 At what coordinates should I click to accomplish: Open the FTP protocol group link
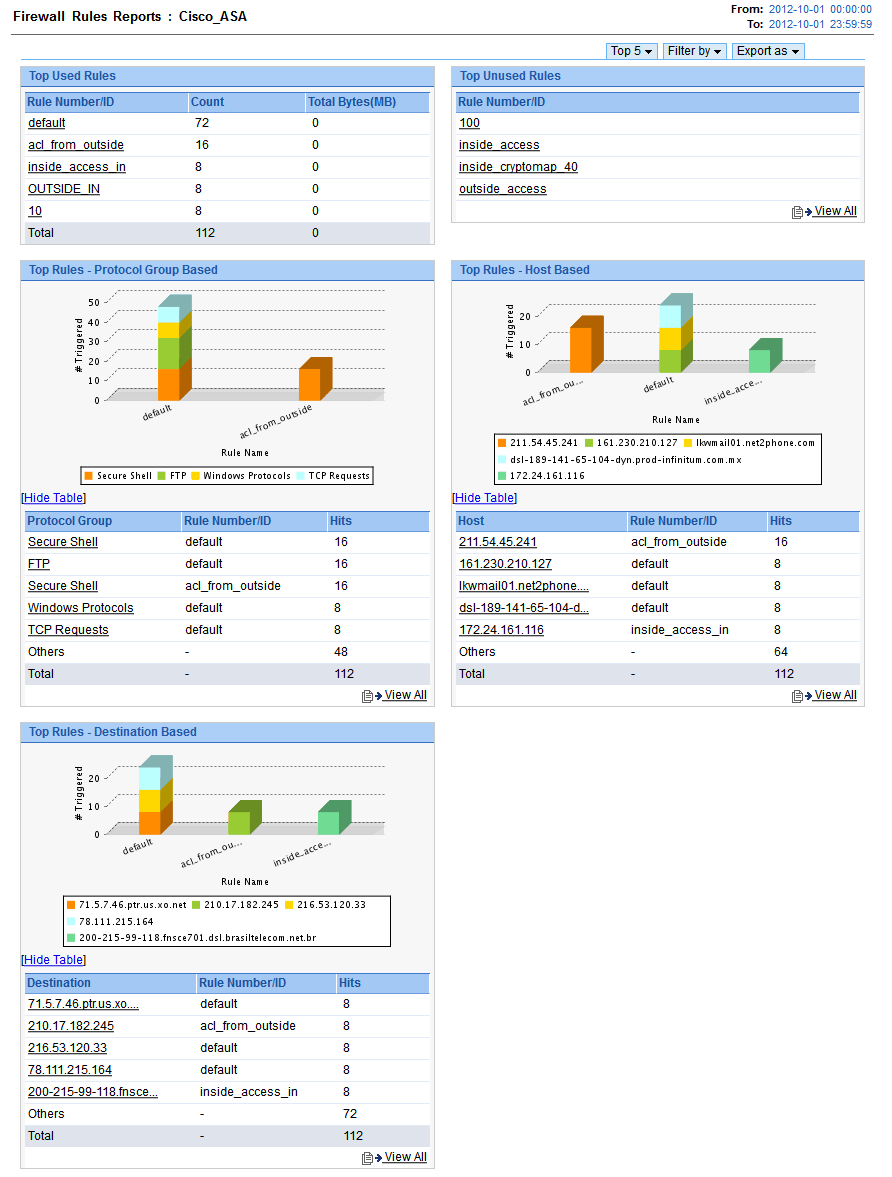(39, 564)
